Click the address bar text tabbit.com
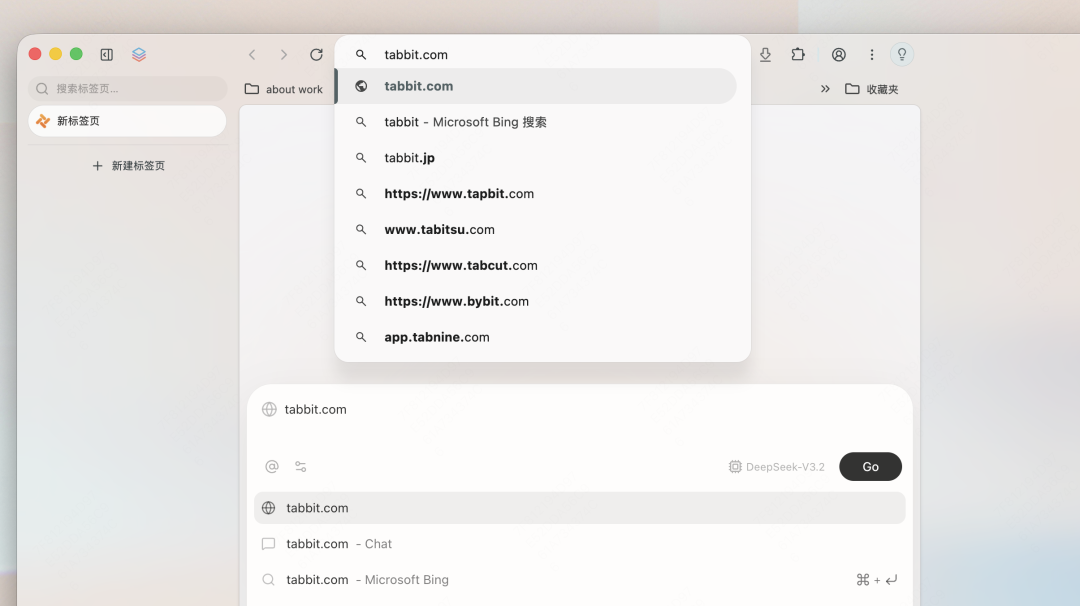Screen dimensions: 1080x606 [416, 54]
